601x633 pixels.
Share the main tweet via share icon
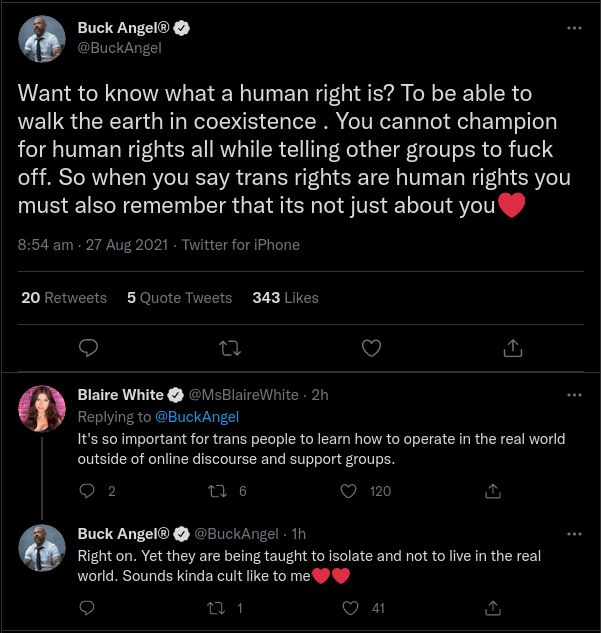coord(513,348)
